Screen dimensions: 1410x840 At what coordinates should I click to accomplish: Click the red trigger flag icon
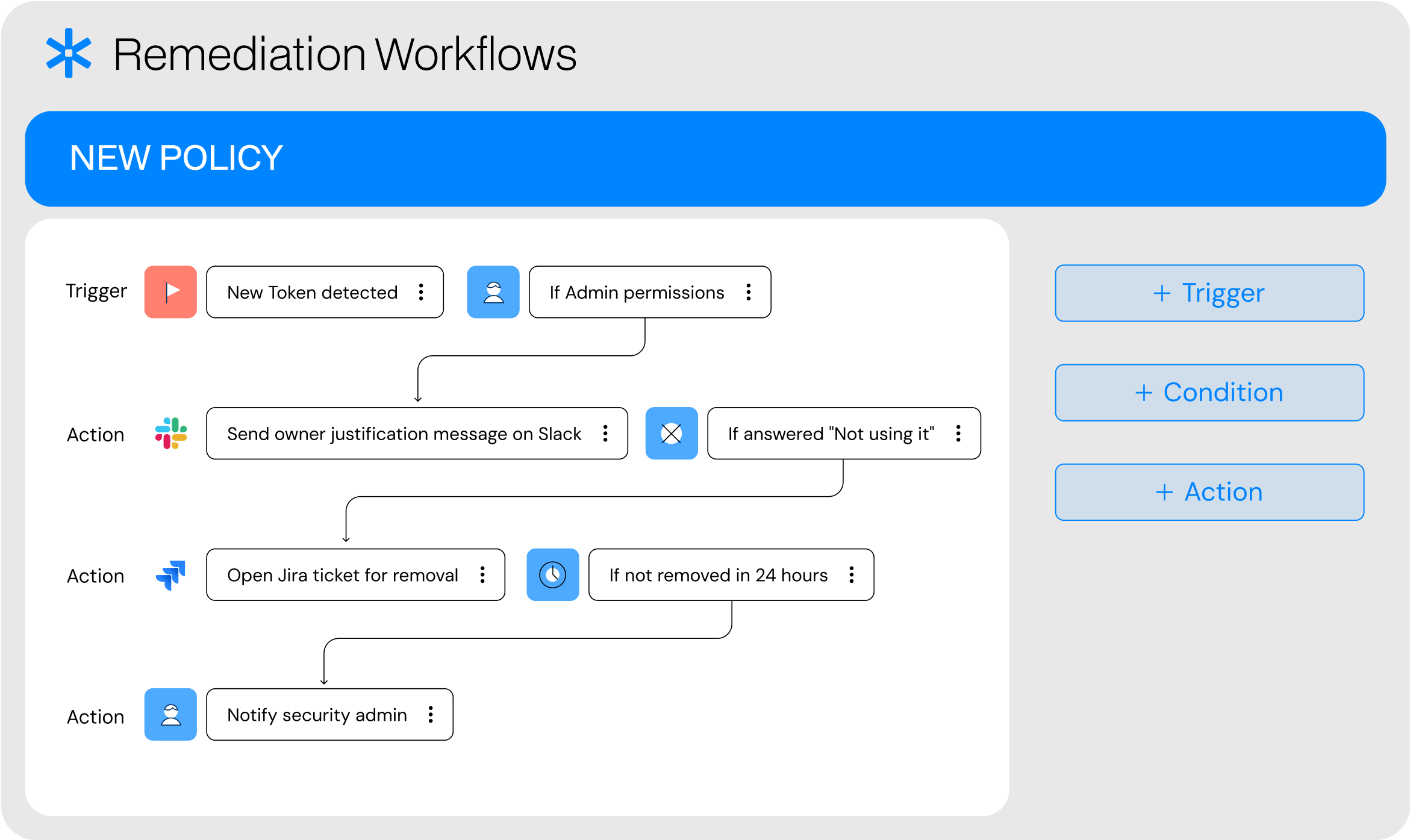(170, 292)
